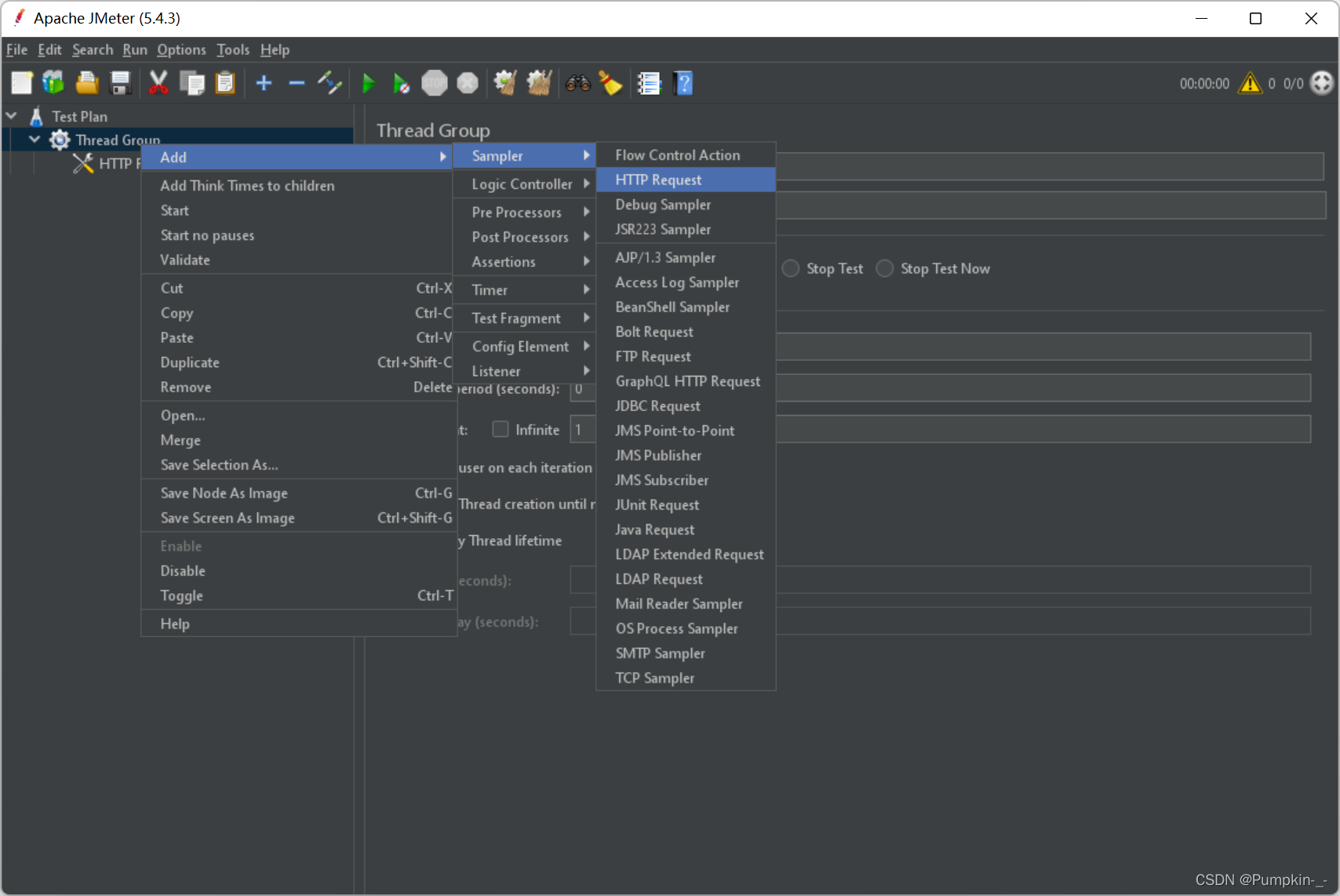Screen dimensions: 1340x896
Task: Click the Test Plan flask icon
Action: tap(36, 116)
